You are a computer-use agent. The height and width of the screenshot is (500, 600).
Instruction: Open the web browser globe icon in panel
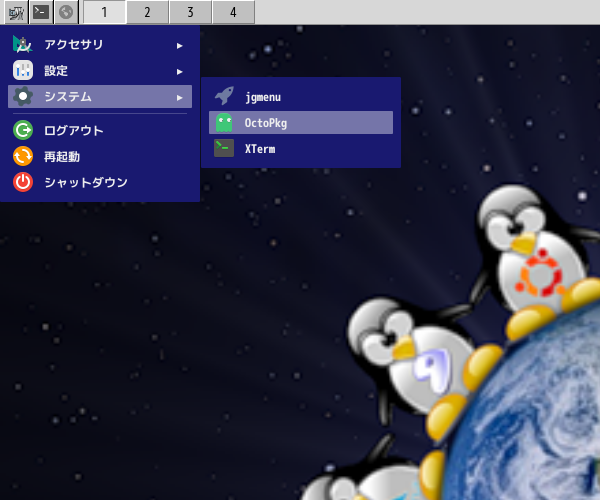tap(66, 13)
